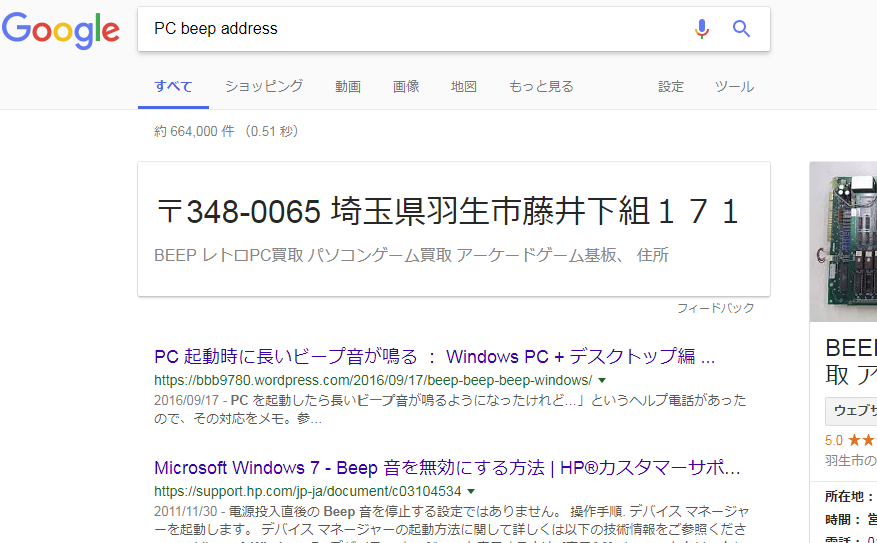Screen dimensions: 877x543
Task: Start voice search with the microphone icon
Action: [701, 29]
